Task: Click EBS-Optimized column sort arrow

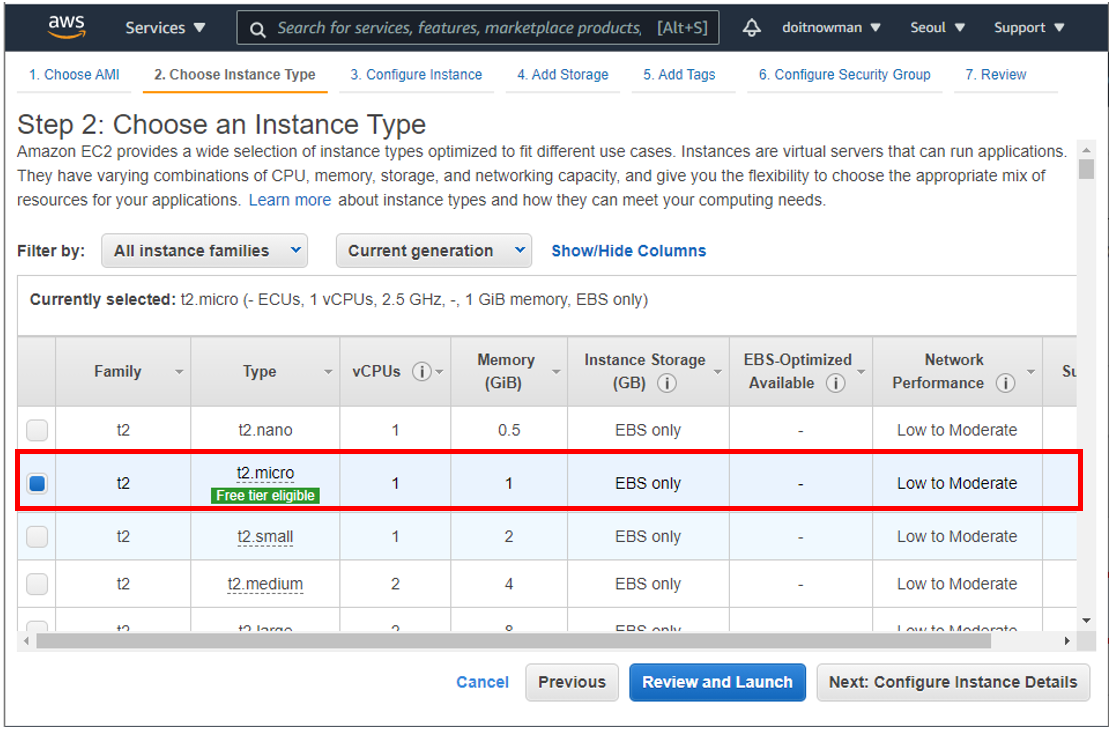Action: [862, 372]
